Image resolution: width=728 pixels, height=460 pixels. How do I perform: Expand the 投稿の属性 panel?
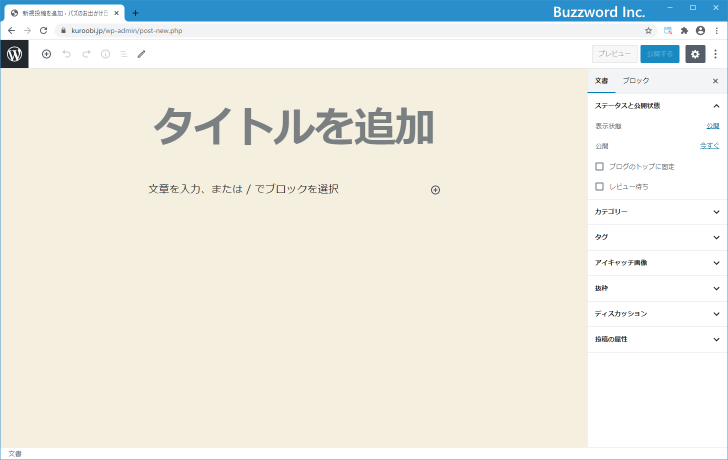pos(657,340)
